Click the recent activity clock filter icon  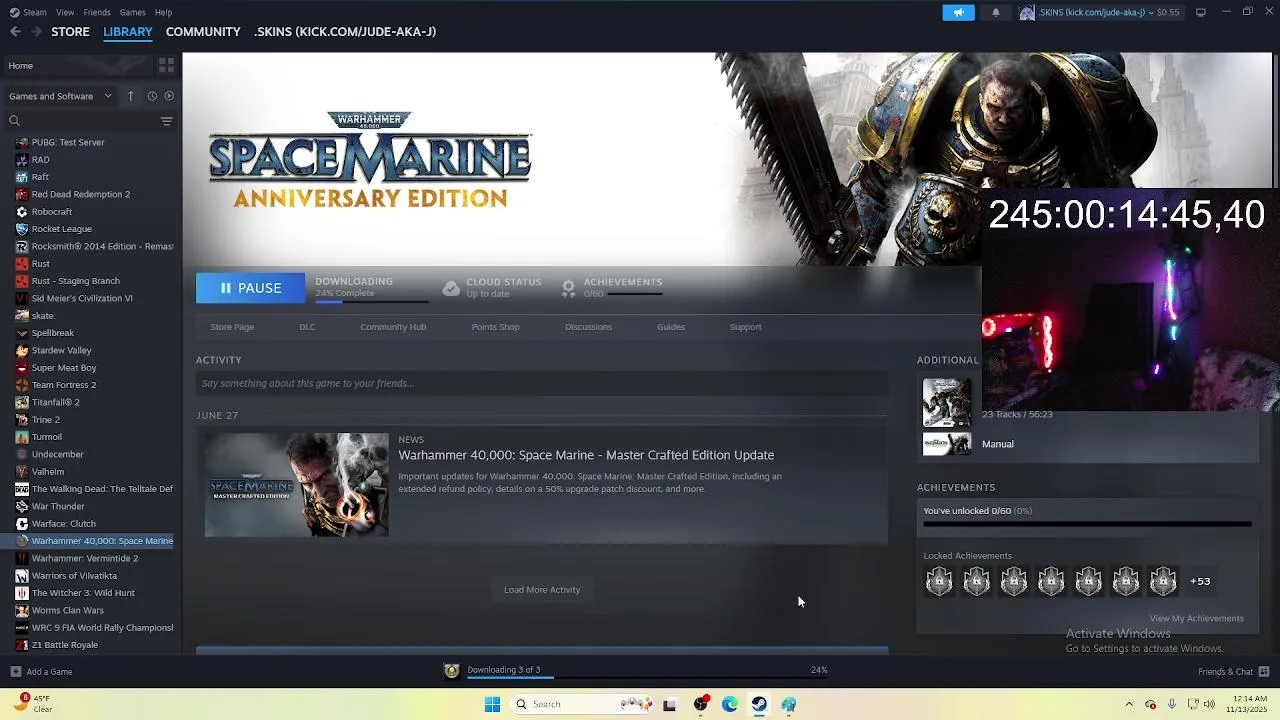152,96
